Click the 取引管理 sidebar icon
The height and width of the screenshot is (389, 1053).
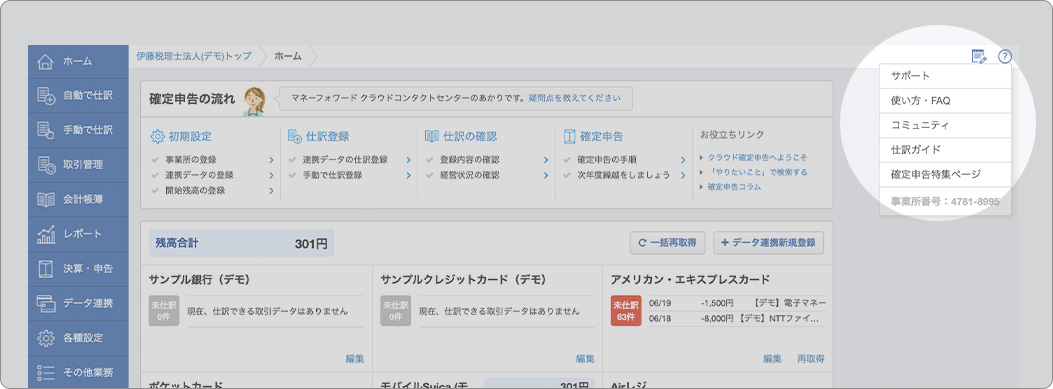46,165
